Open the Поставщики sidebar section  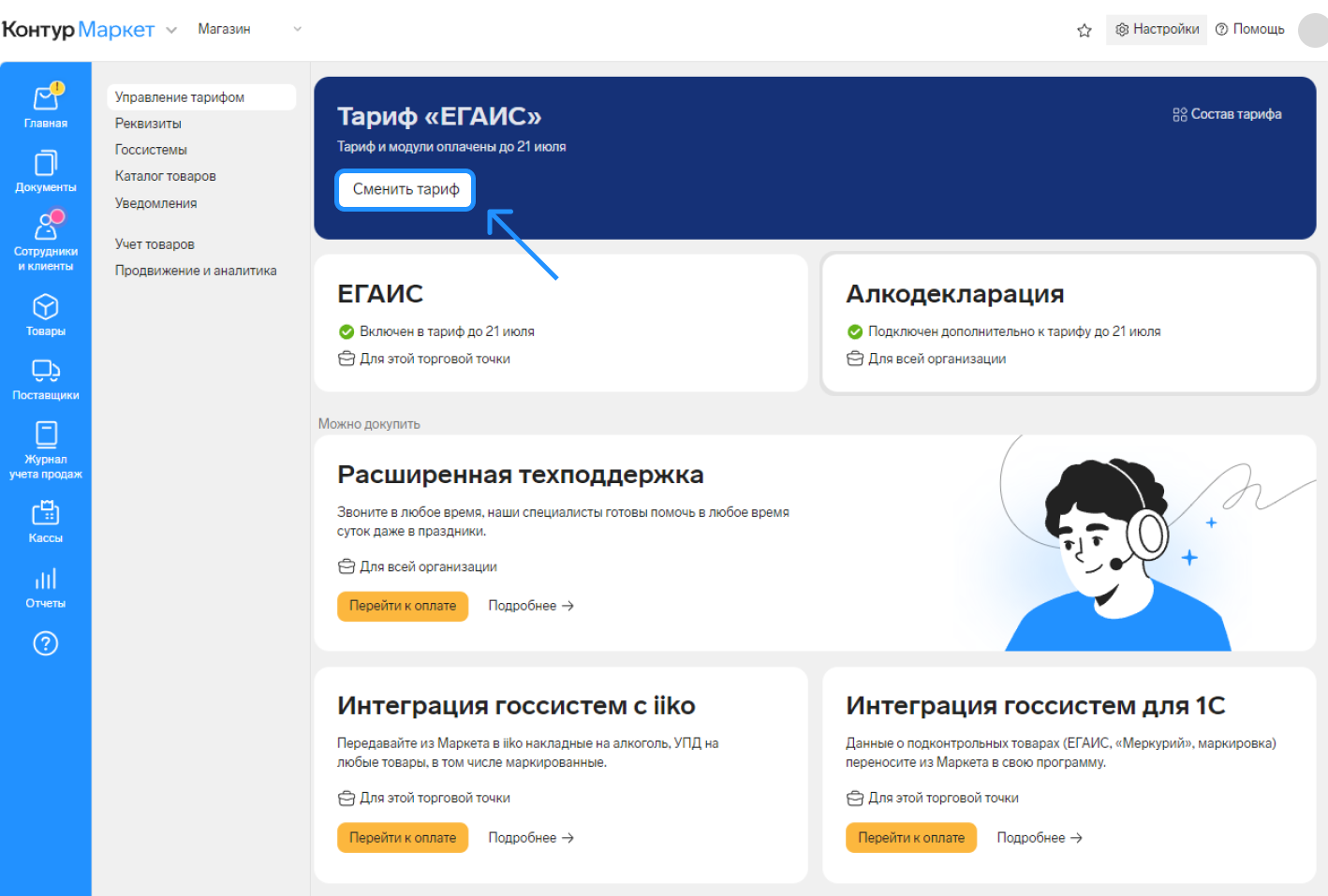[46, 379]
